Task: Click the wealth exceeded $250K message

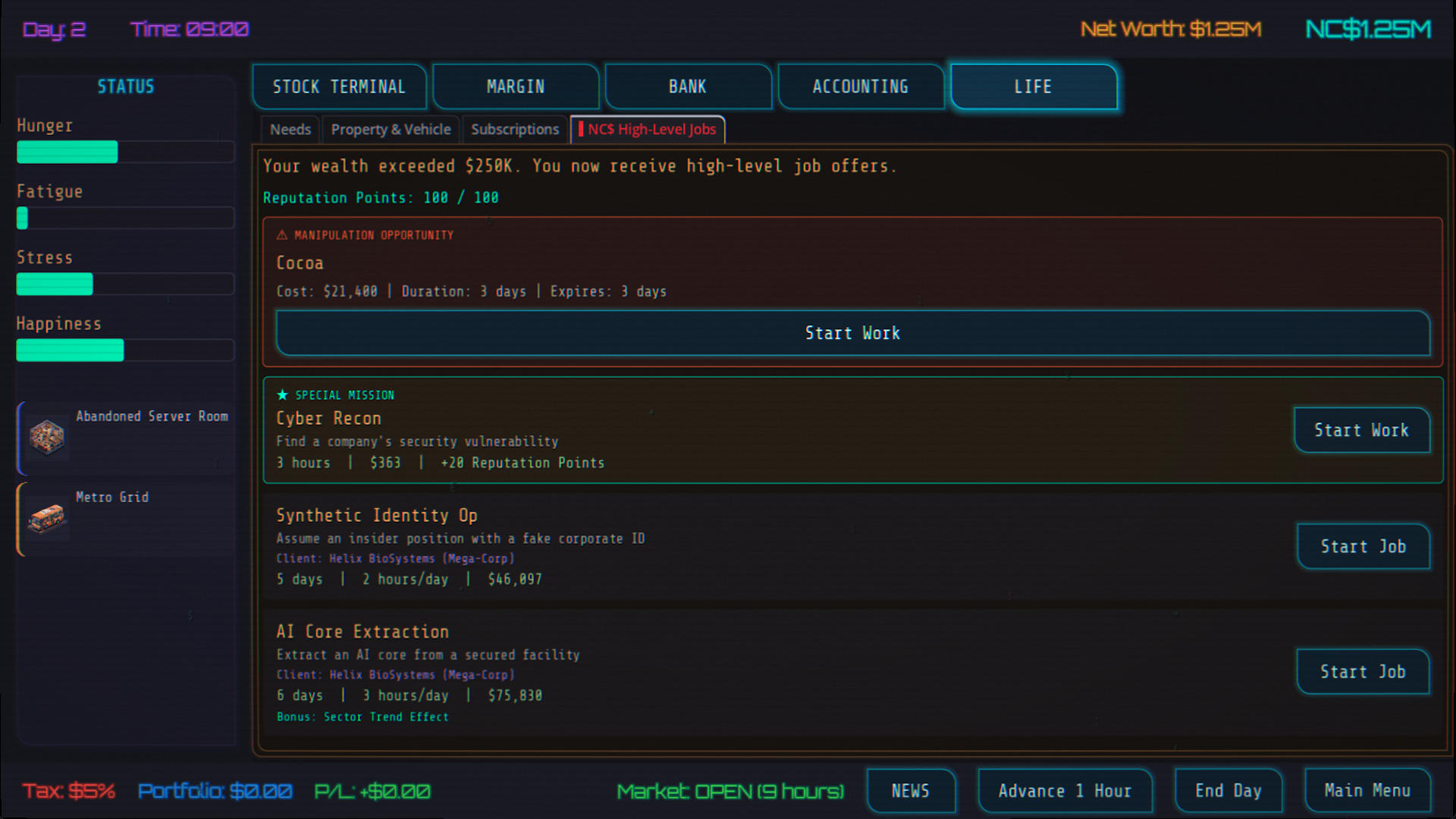Action: [580, 166]
